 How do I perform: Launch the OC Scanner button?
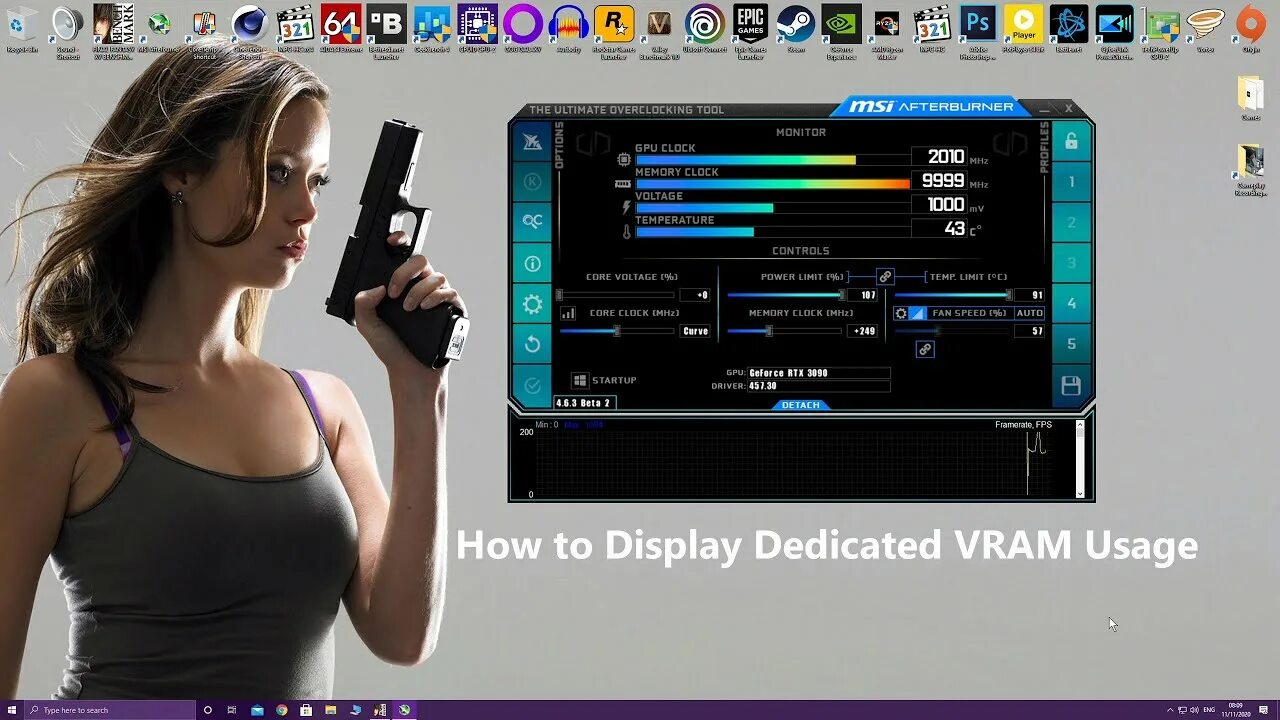532,222
